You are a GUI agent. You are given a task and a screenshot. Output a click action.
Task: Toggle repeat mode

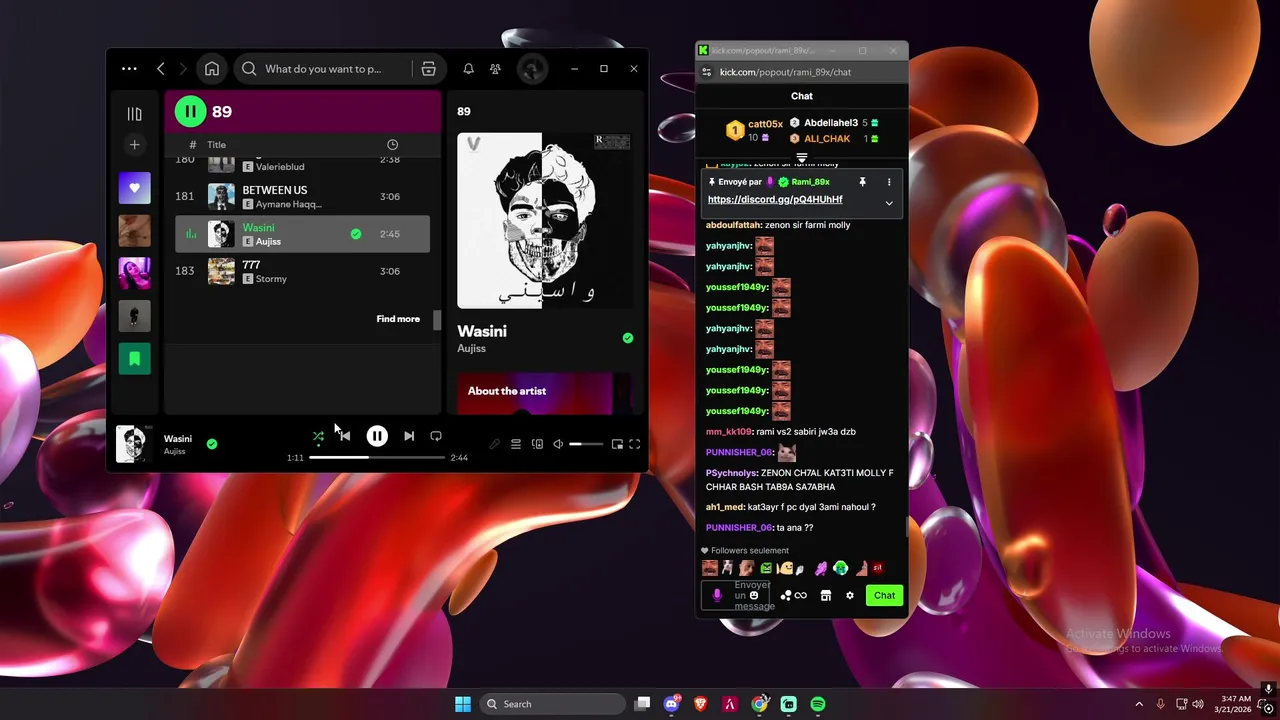coord(436,436)
